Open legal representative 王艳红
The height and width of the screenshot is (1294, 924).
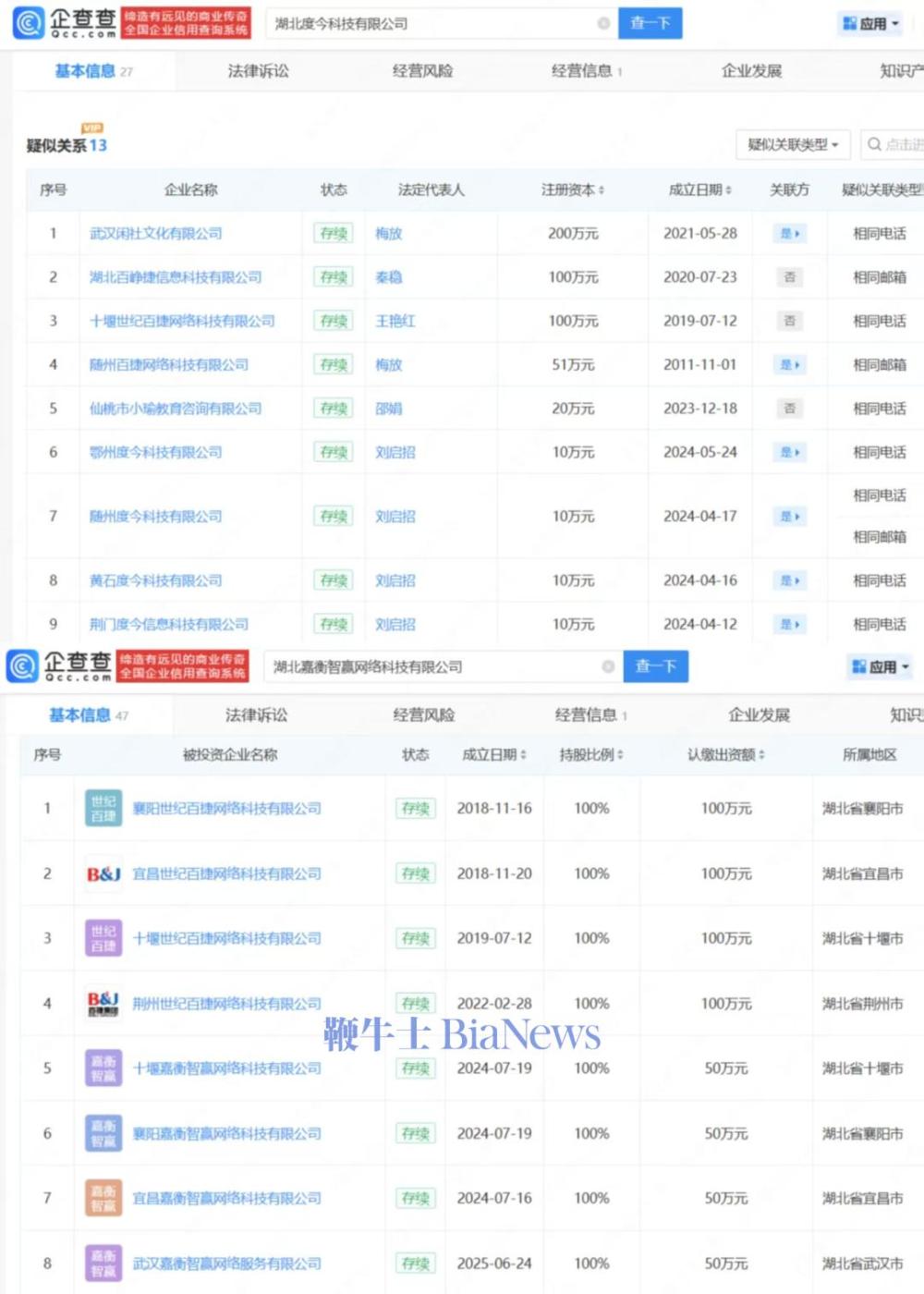tap(395, 321)
